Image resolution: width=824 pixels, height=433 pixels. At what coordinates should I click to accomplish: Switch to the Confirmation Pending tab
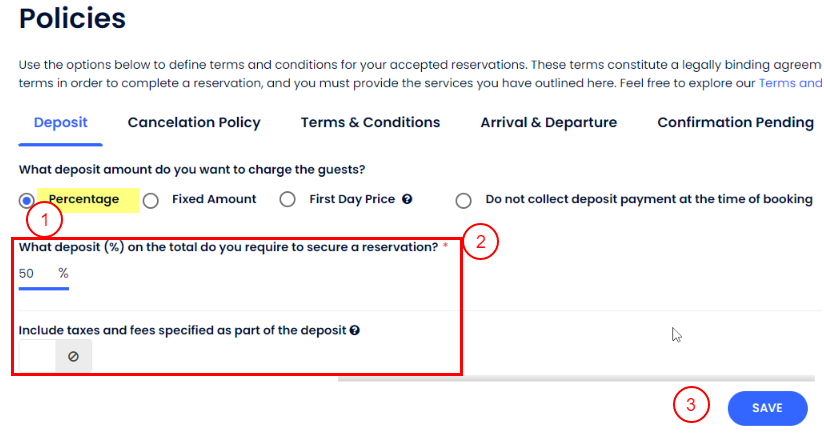(735, 123)
